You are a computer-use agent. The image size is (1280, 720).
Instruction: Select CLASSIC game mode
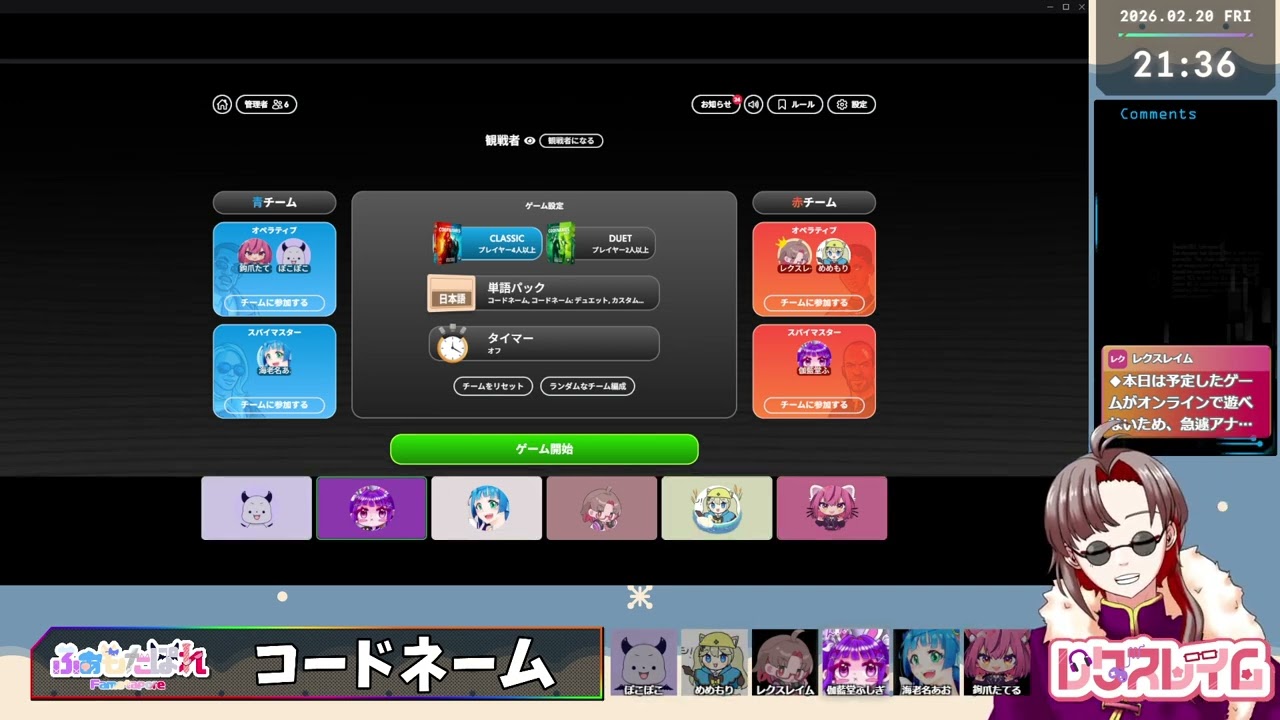487,243
